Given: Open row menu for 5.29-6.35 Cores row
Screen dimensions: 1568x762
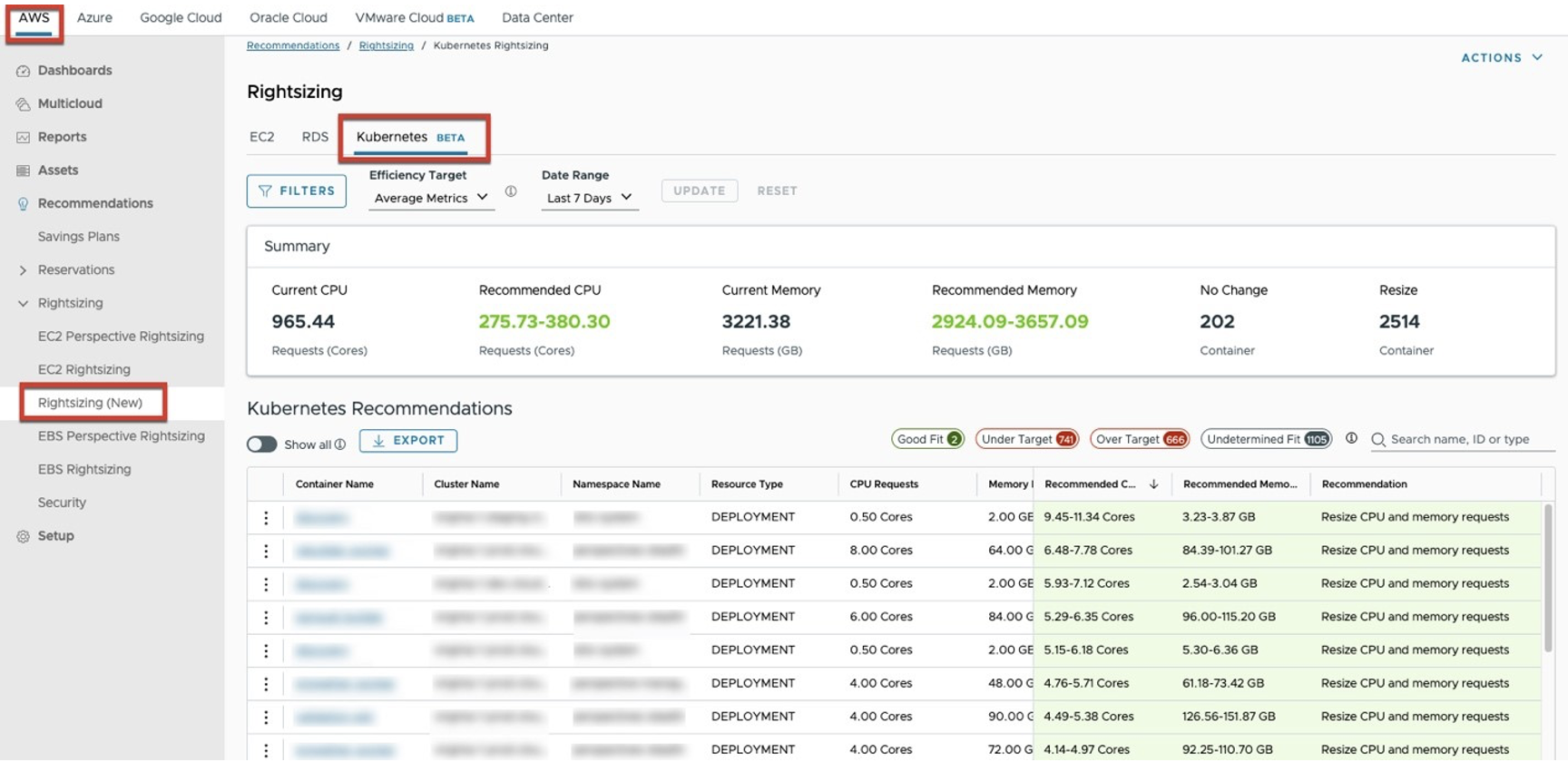Looking at the screenshot, I should pyautogui.click(x=266, y=618).
